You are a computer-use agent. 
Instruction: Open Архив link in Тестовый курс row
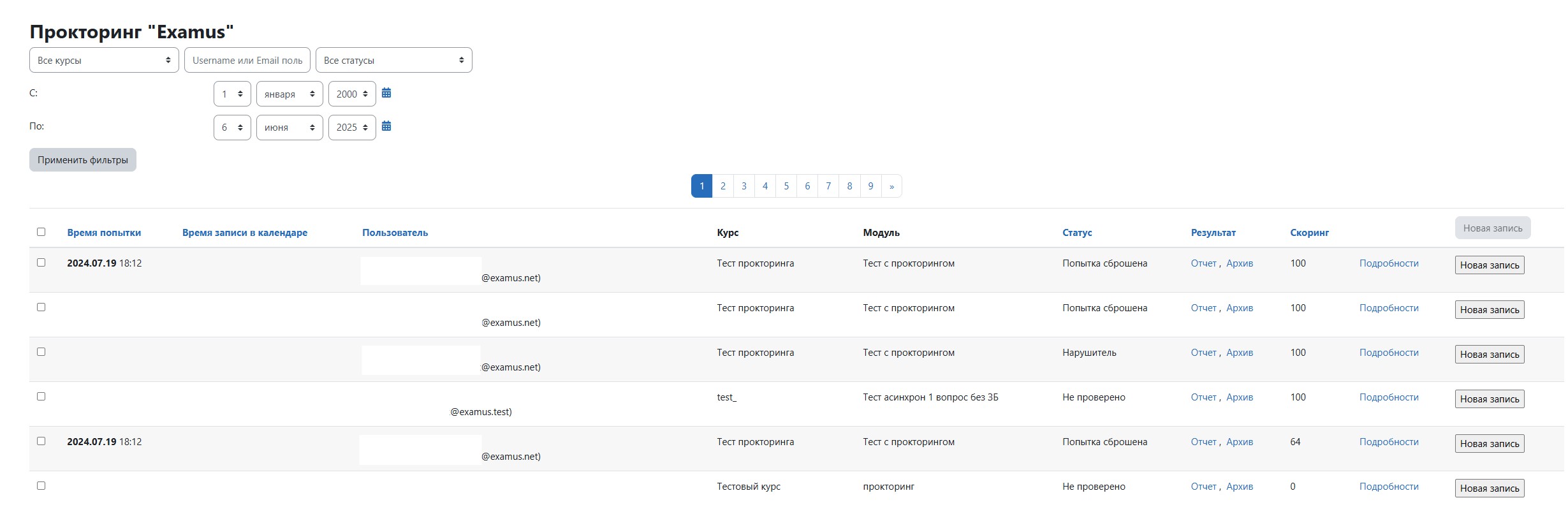pos(1240,487)
